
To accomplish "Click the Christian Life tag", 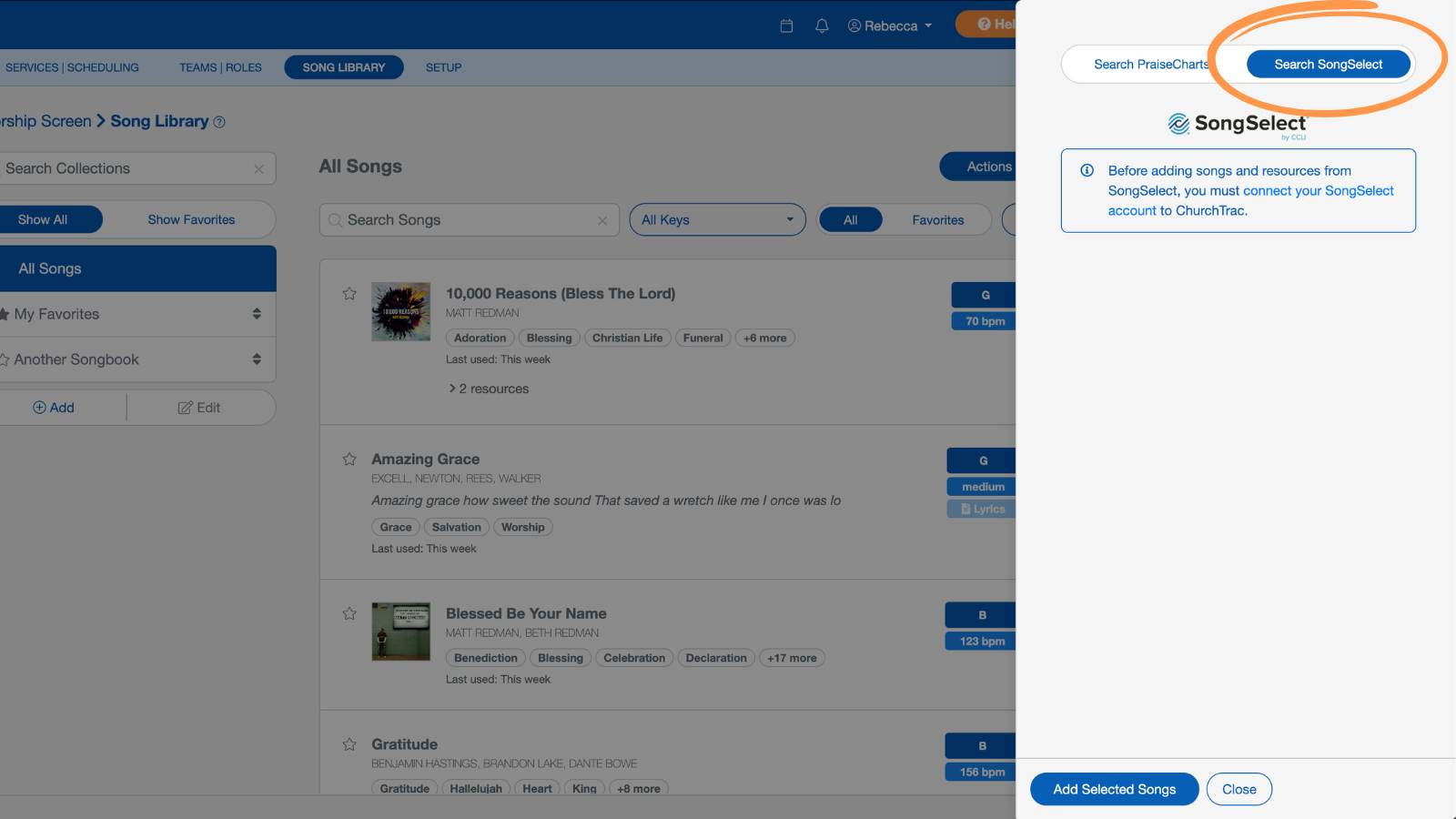I will [x=627, y=338].
